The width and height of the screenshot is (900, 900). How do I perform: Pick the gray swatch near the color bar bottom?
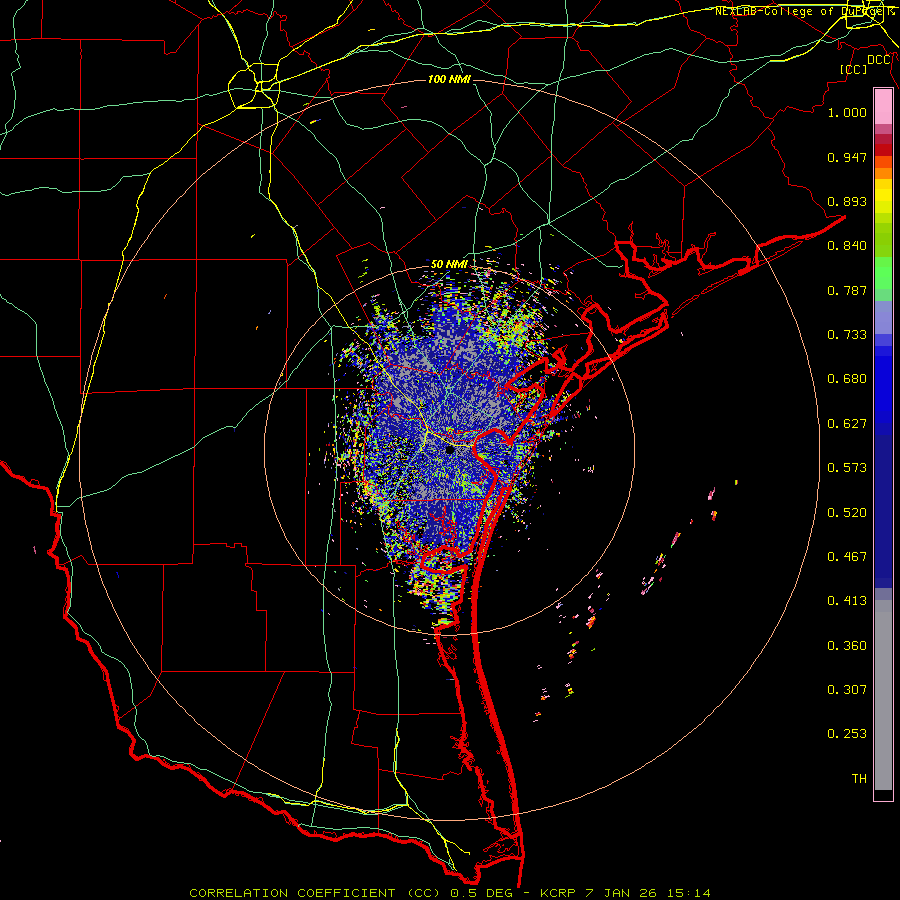[x=883, y=695]
